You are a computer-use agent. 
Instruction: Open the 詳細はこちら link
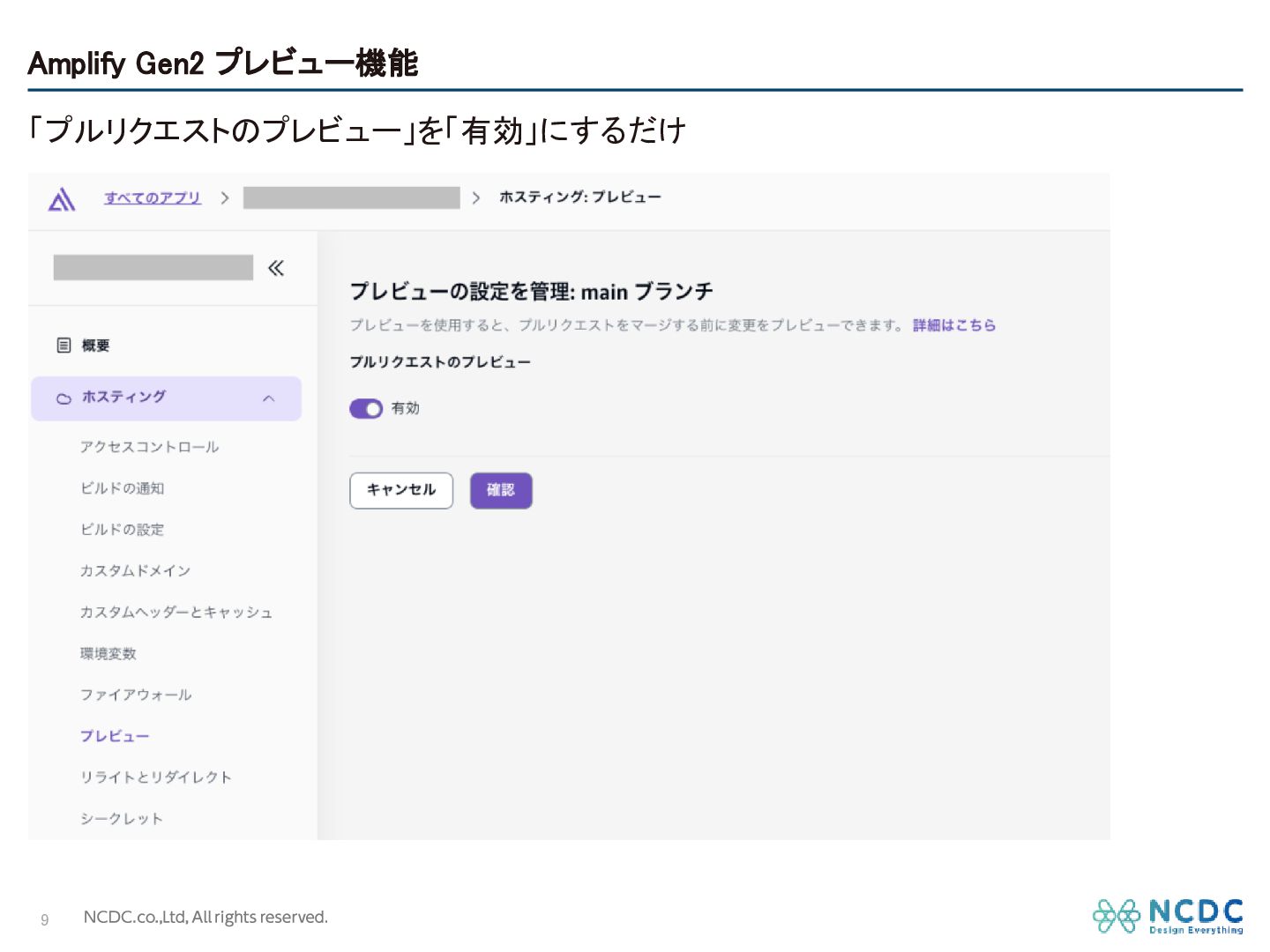coord(954,325)
